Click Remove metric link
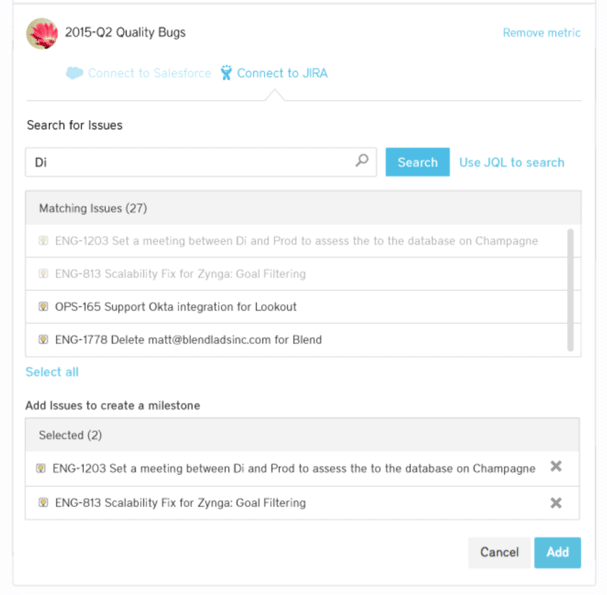 [541, 33]
